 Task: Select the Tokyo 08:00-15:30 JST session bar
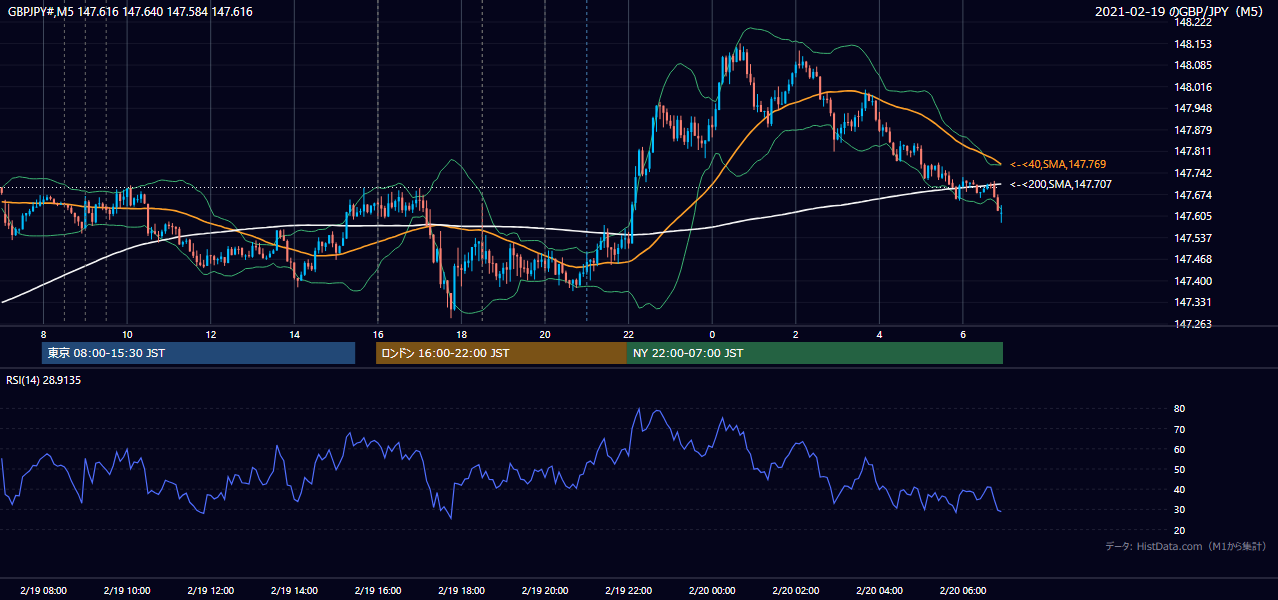pyautogui.click(x=198, y=353)
